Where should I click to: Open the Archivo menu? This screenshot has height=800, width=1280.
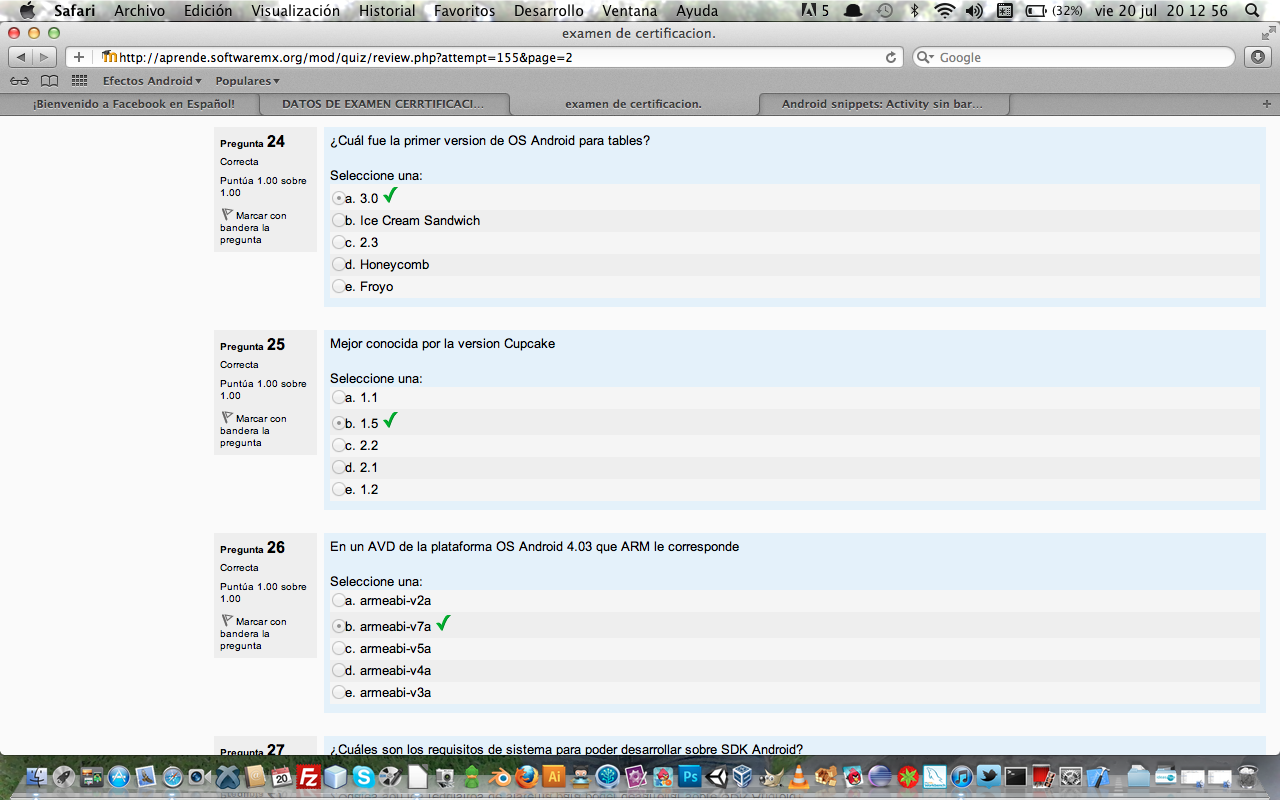tap(139, 11)
